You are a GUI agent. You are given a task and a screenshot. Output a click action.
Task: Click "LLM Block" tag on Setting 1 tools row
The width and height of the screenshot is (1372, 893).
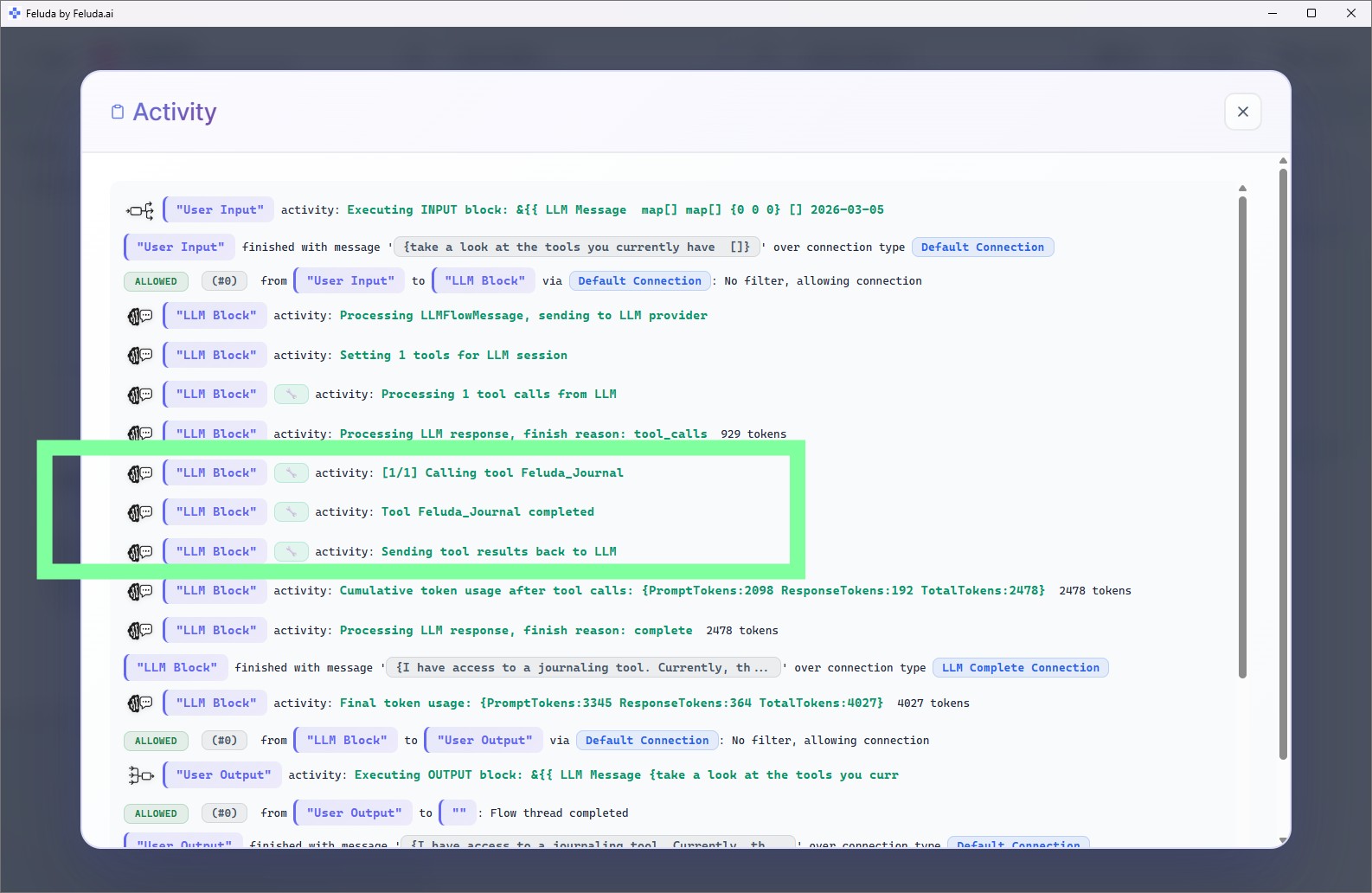pos(215,355)
